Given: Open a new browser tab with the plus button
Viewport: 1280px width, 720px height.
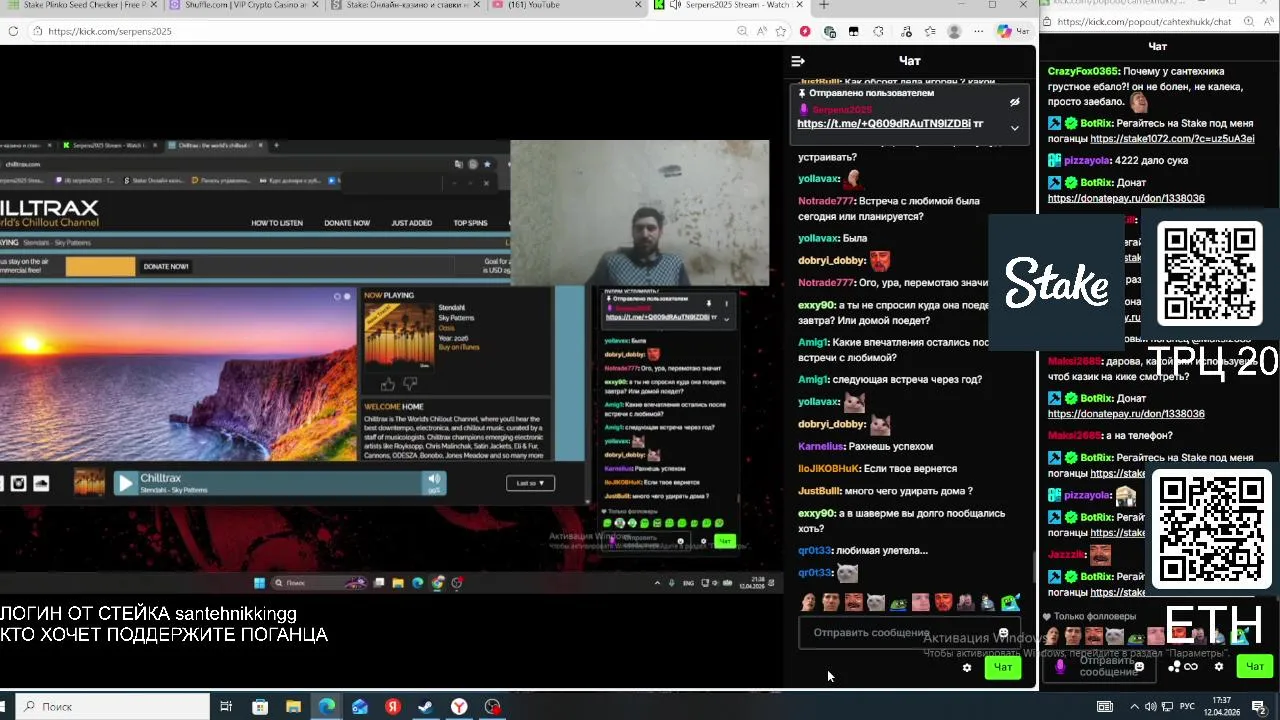Looking at the screenshot, I should click(824, 5).
